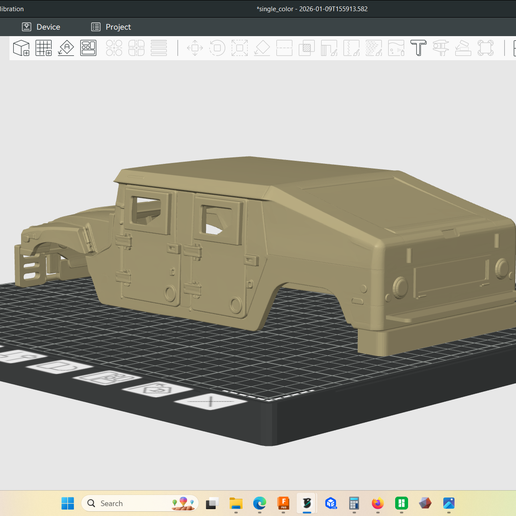This screenshot has height=516, width=516.
Task: Open variable layer height tool
Action: (x=159, y=48)
